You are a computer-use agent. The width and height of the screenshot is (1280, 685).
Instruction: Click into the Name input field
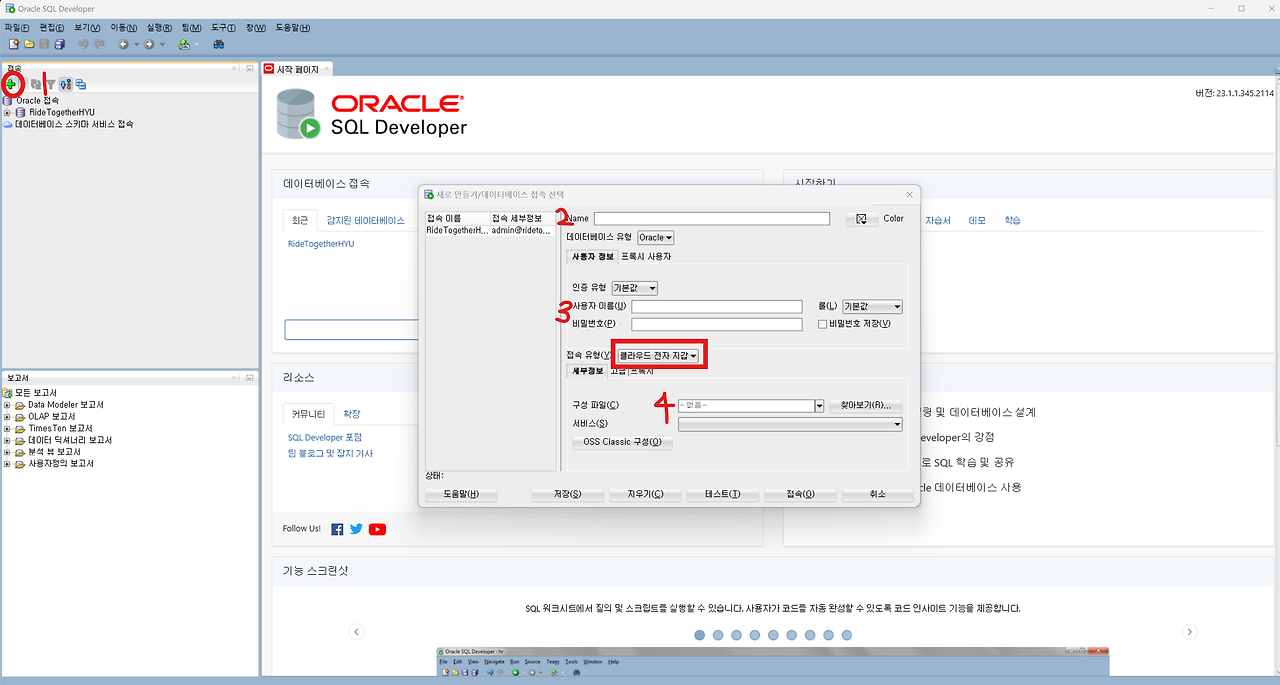pos(712,219)
